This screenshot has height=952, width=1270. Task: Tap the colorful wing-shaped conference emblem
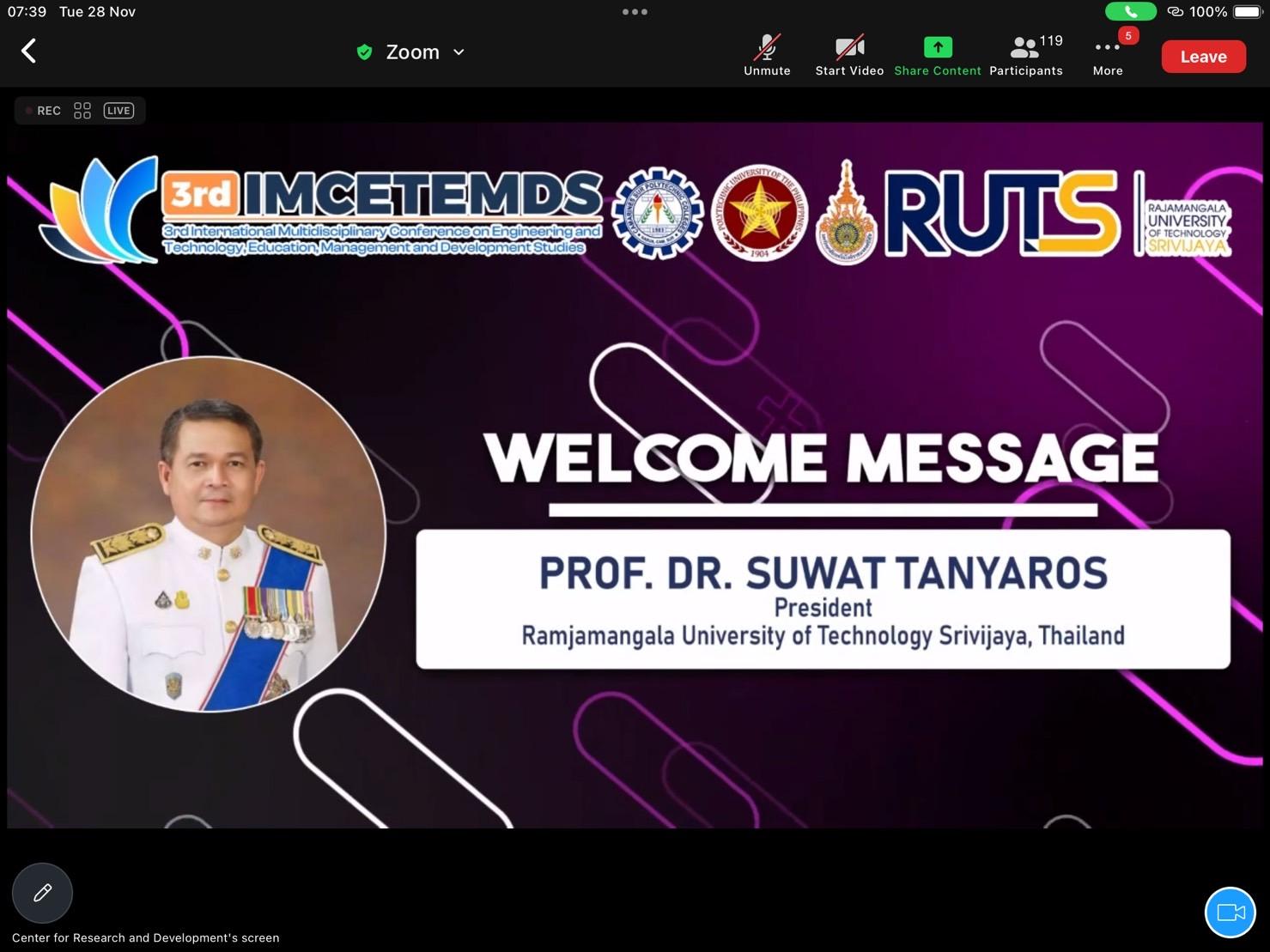click(x=99, y=209)
